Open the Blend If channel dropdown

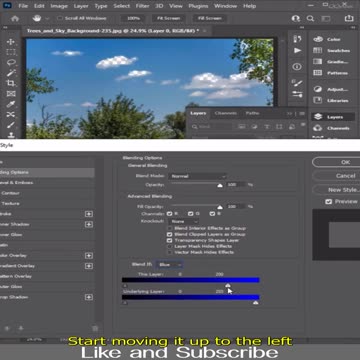(169, 265)
